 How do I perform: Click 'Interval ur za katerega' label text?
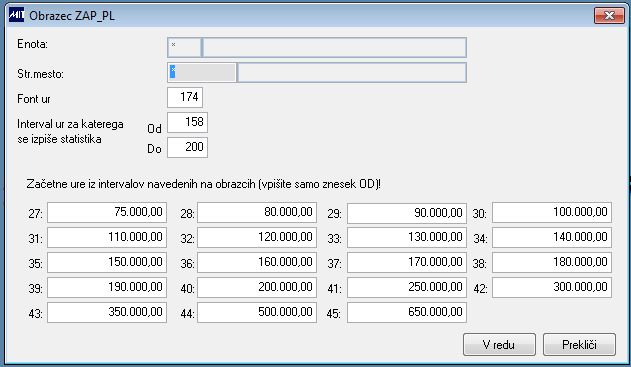pyautogui.click(x=70, y=124)
